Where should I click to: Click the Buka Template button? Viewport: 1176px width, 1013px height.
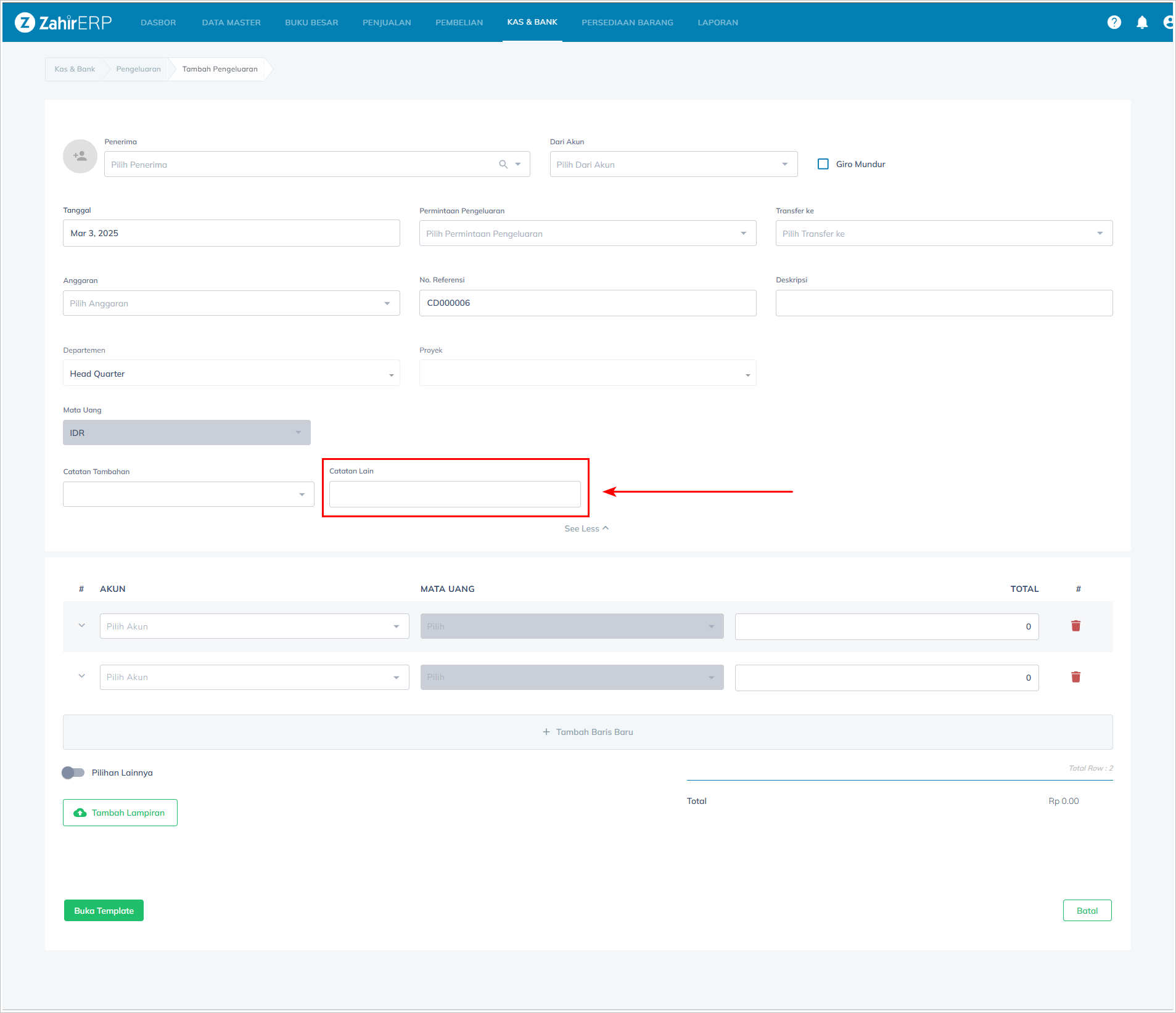coord(104,911)
